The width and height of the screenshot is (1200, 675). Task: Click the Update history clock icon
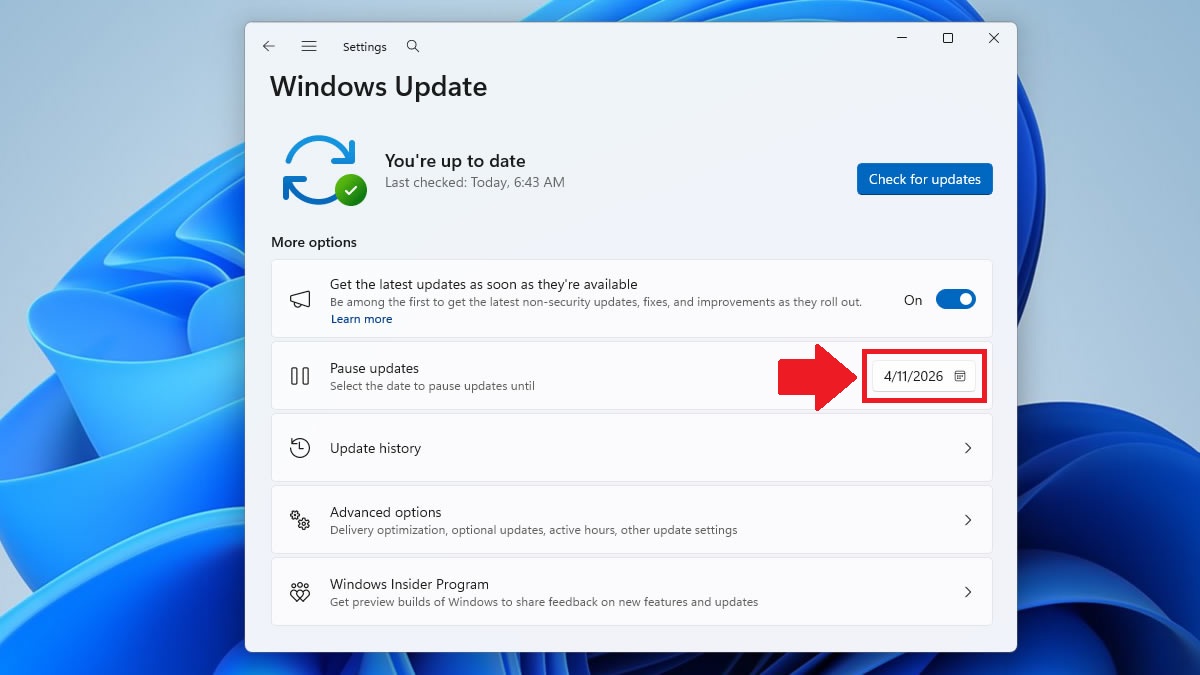[299, 447]
